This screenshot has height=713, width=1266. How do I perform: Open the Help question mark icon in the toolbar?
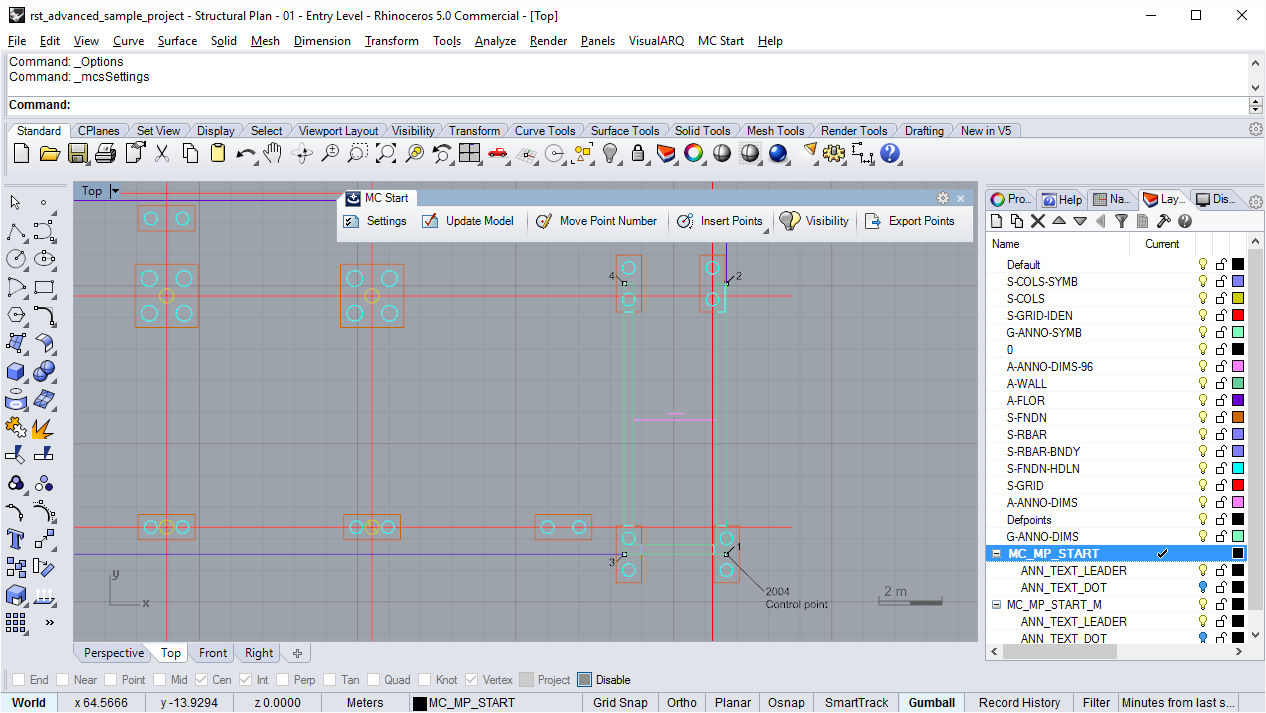pyautogui.click(x=890, y=153)
